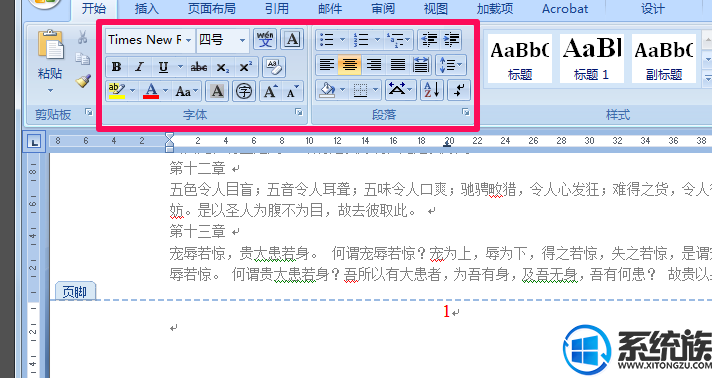Toggle Center text alignment

pos(350,65)
